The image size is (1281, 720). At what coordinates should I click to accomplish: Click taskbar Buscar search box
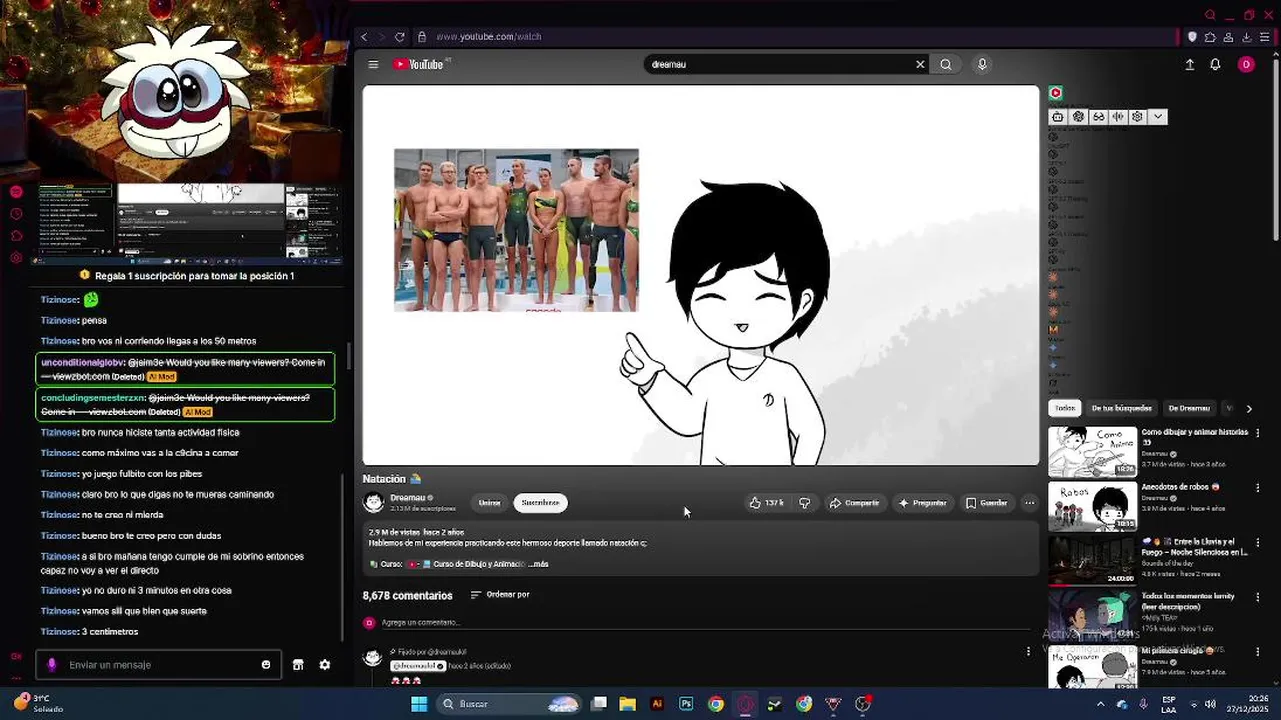(512, 704)
